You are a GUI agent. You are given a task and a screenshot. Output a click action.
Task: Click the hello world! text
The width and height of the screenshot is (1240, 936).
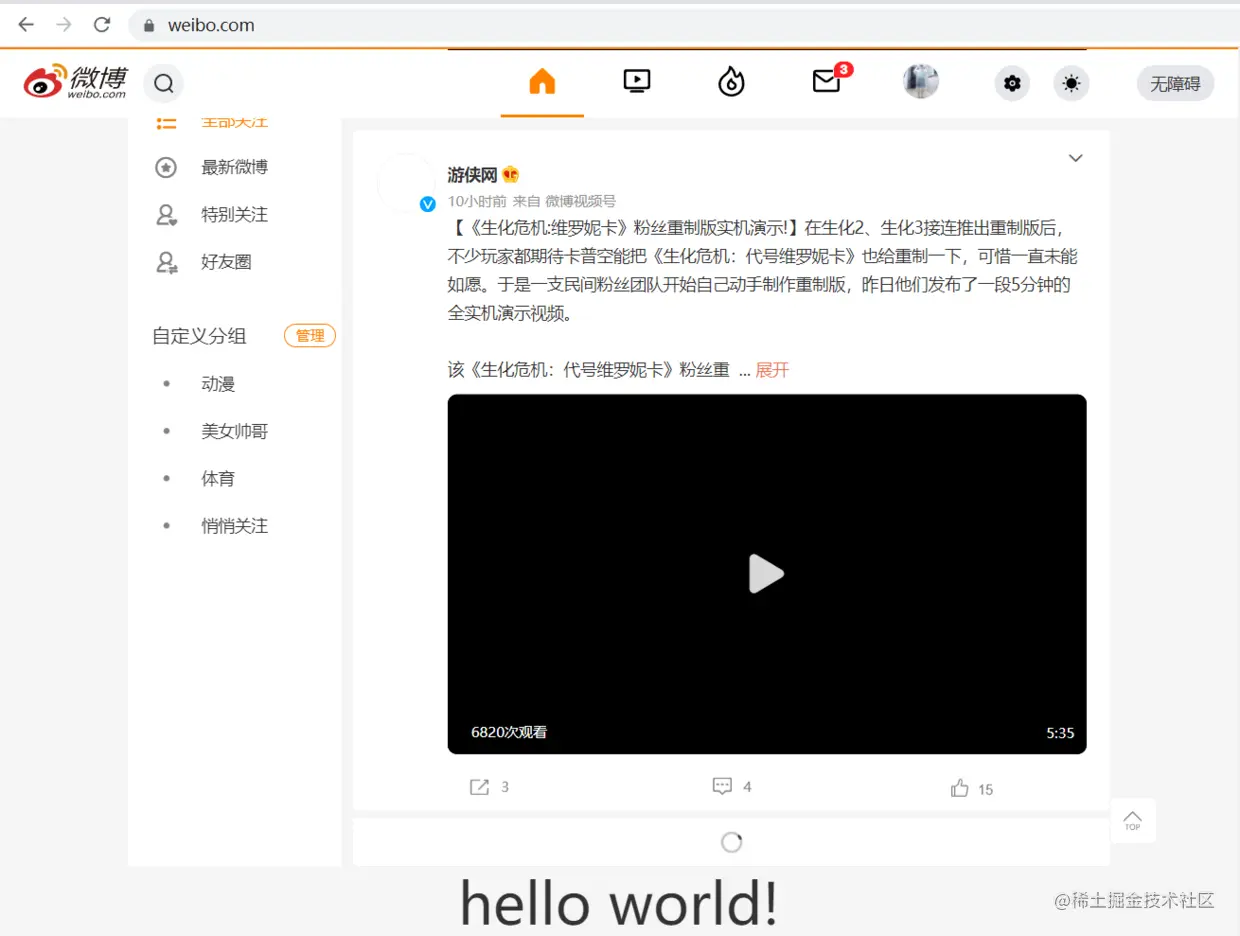pyautogui.click(x=619, y=903)
